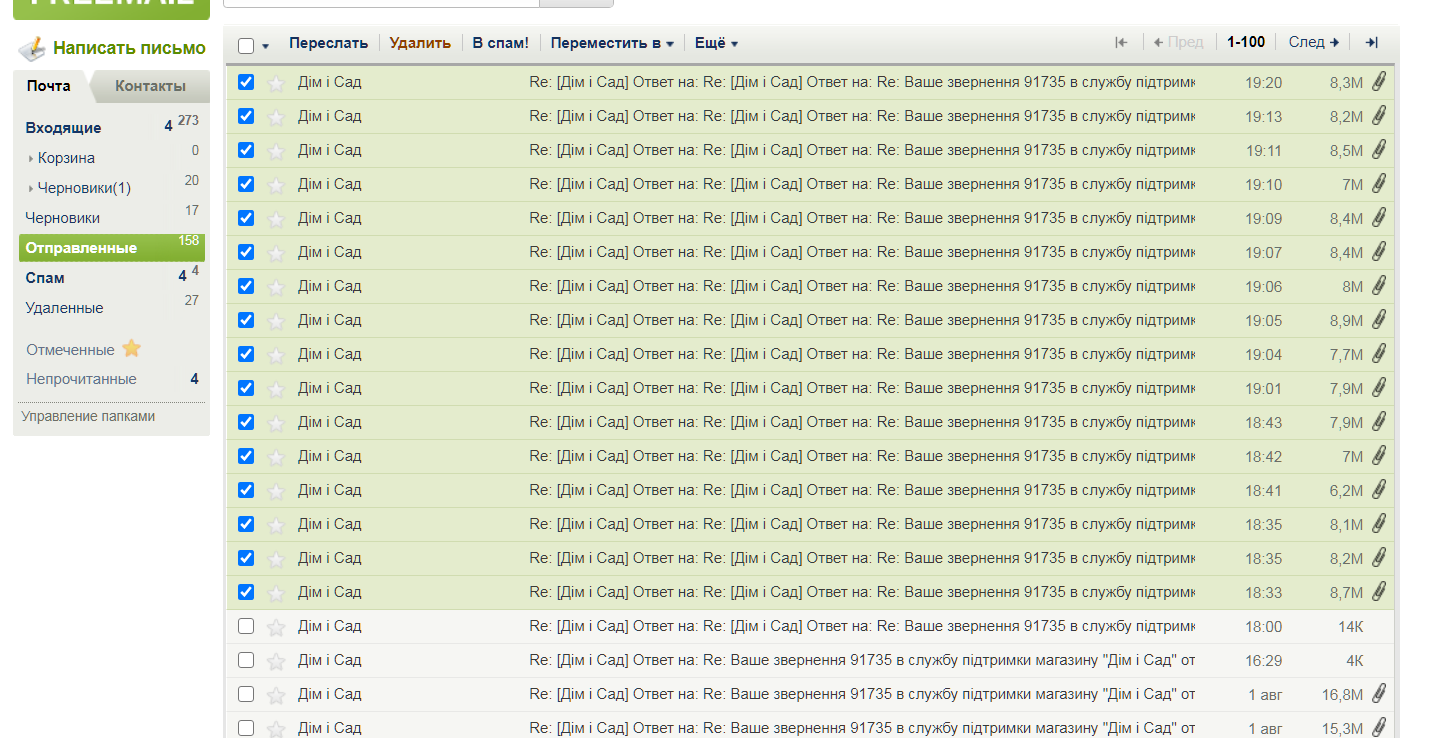The height and width of the screenshot is (738, 1429).
Task: Uncheck the message sent at 19:13
Action: (246, 116)
